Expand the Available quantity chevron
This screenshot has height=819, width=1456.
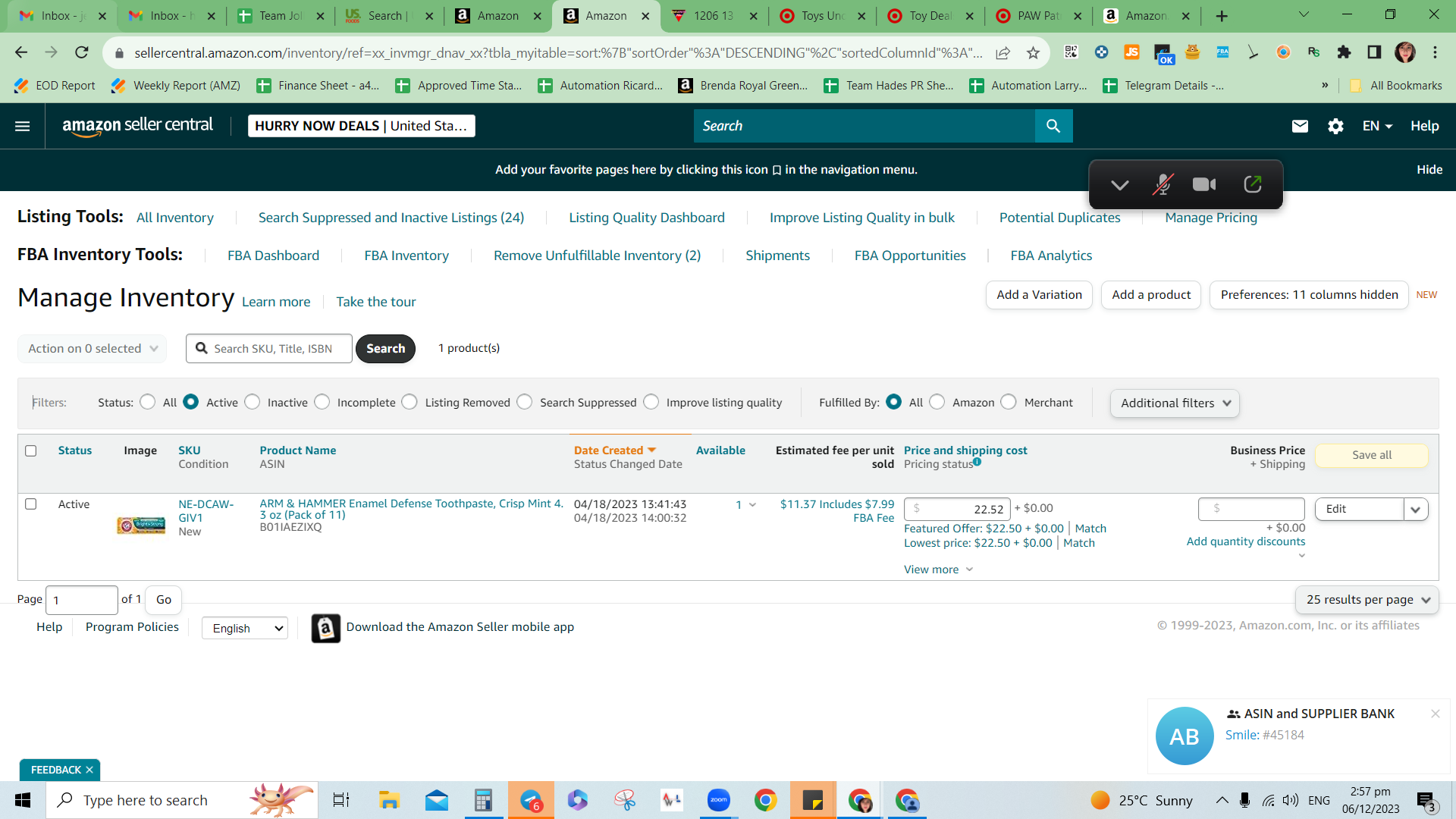click(752, 505)
